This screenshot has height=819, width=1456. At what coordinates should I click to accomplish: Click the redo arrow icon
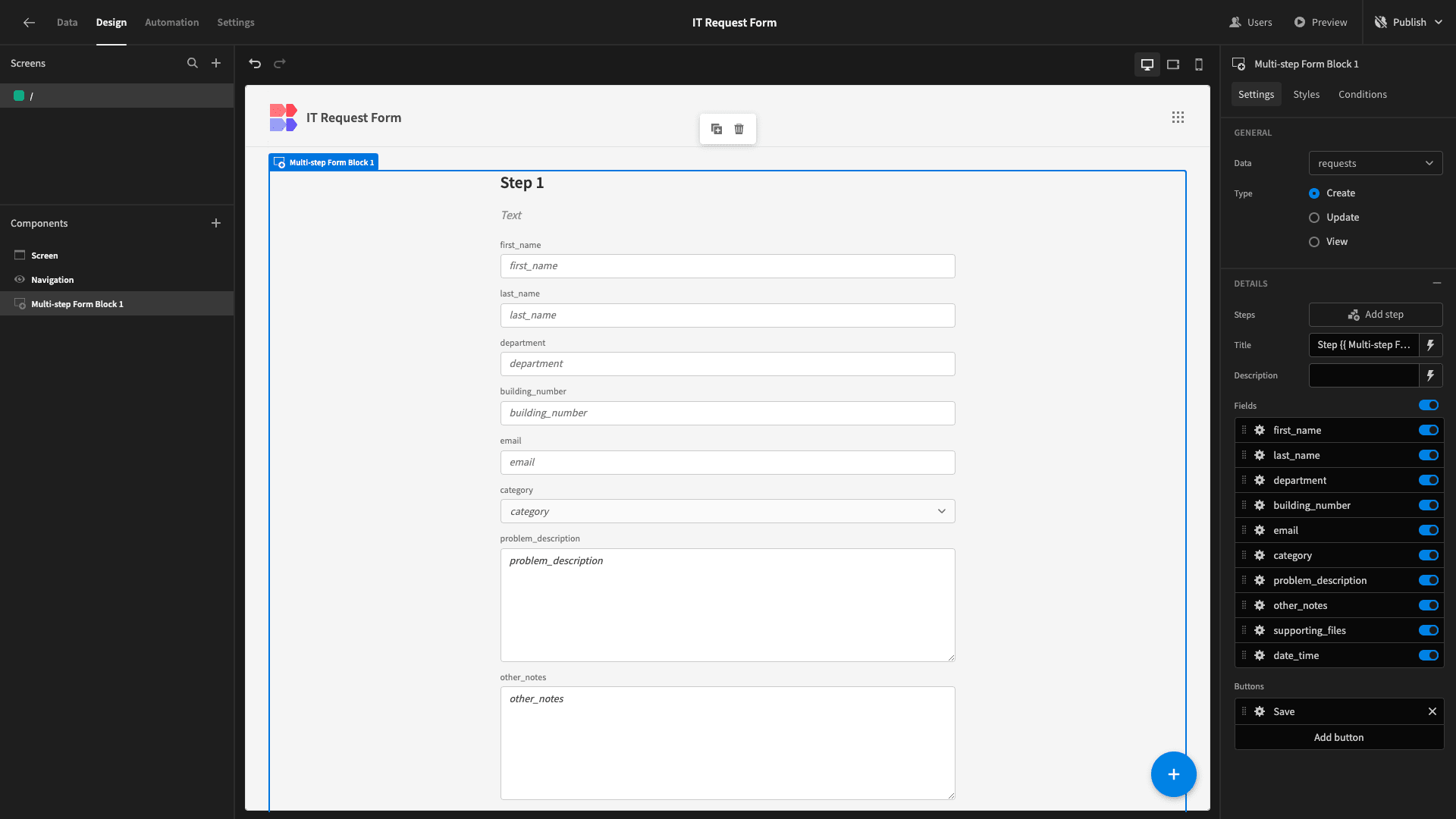(280, 63)
